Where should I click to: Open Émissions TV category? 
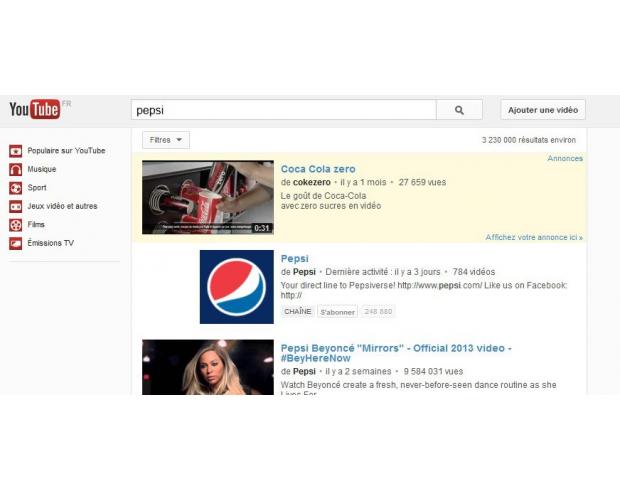(51, 243)
